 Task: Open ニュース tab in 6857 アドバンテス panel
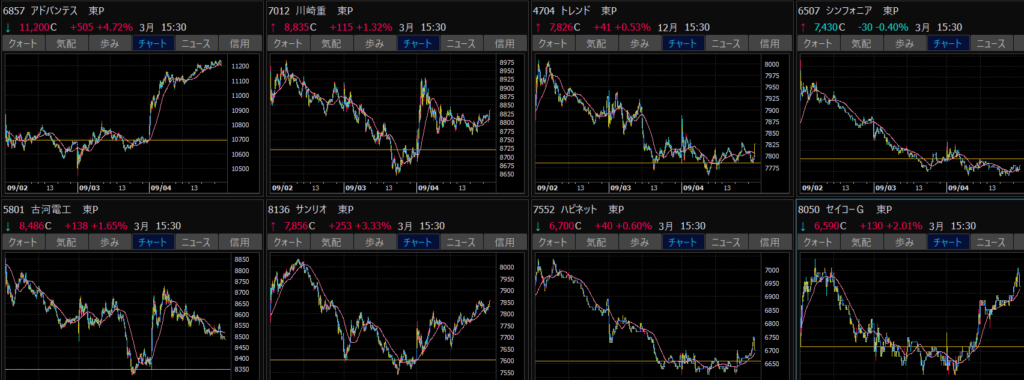197,44
